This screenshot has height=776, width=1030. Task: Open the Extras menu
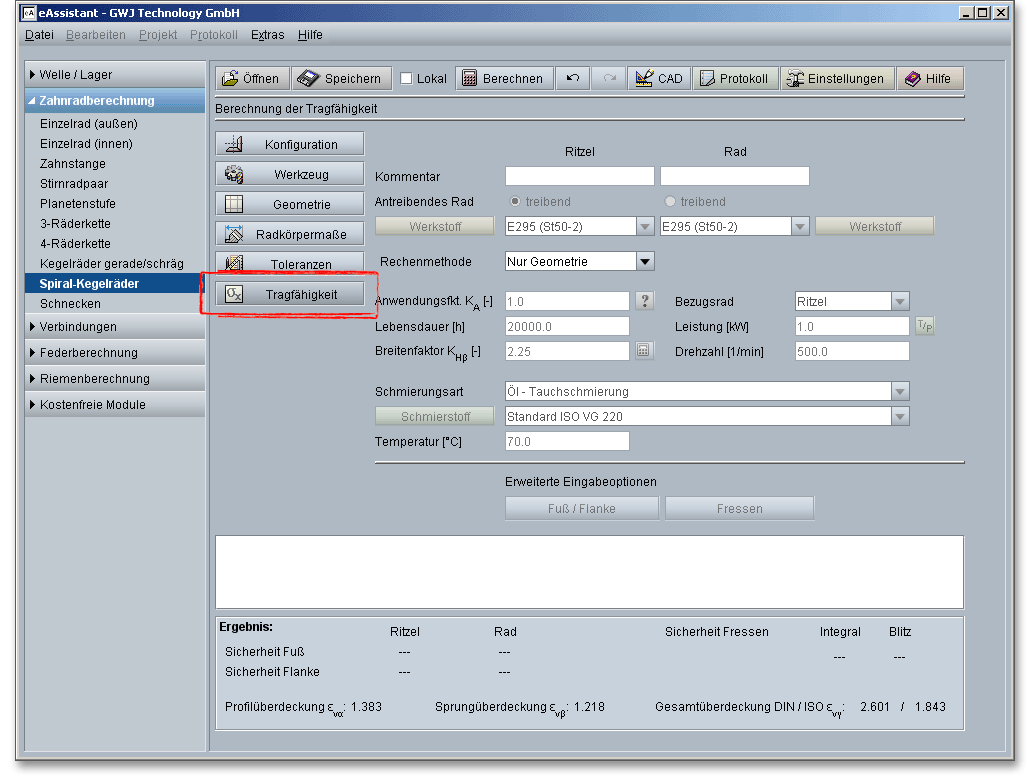pos(267,35)
